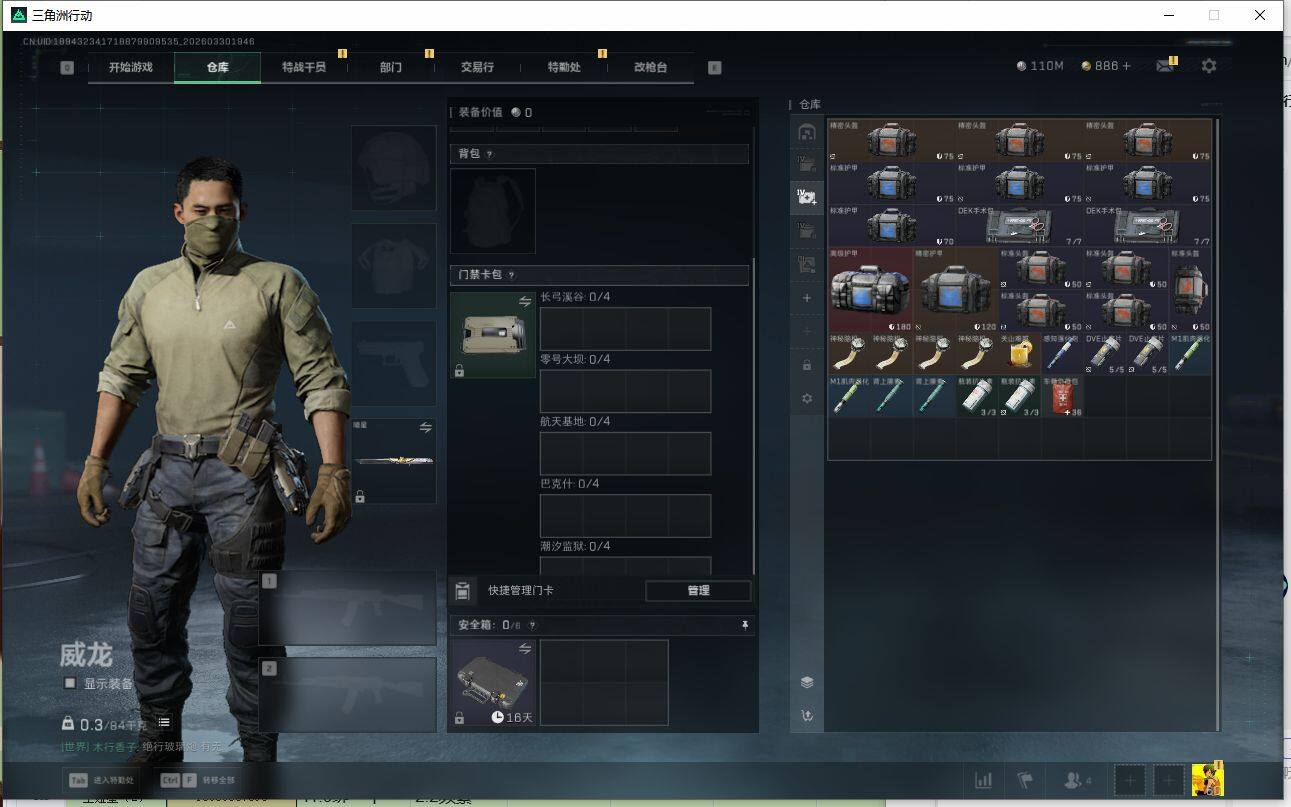
Task: Click the empty backpack slot
Action: pyautogui.click(x=493, y=211)
